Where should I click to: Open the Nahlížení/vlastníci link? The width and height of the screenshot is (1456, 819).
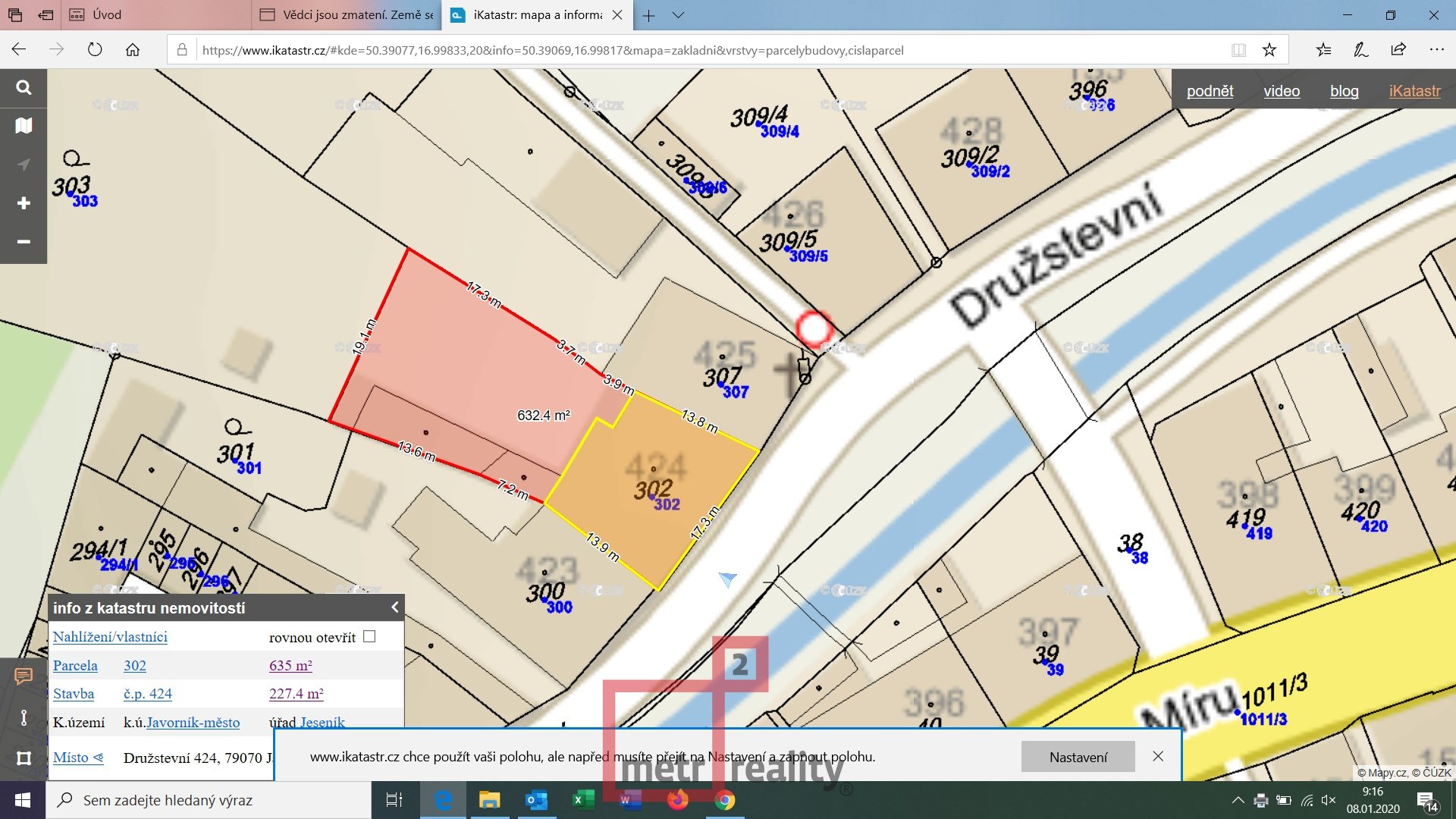pyautogui.click(x=110, y=637)
